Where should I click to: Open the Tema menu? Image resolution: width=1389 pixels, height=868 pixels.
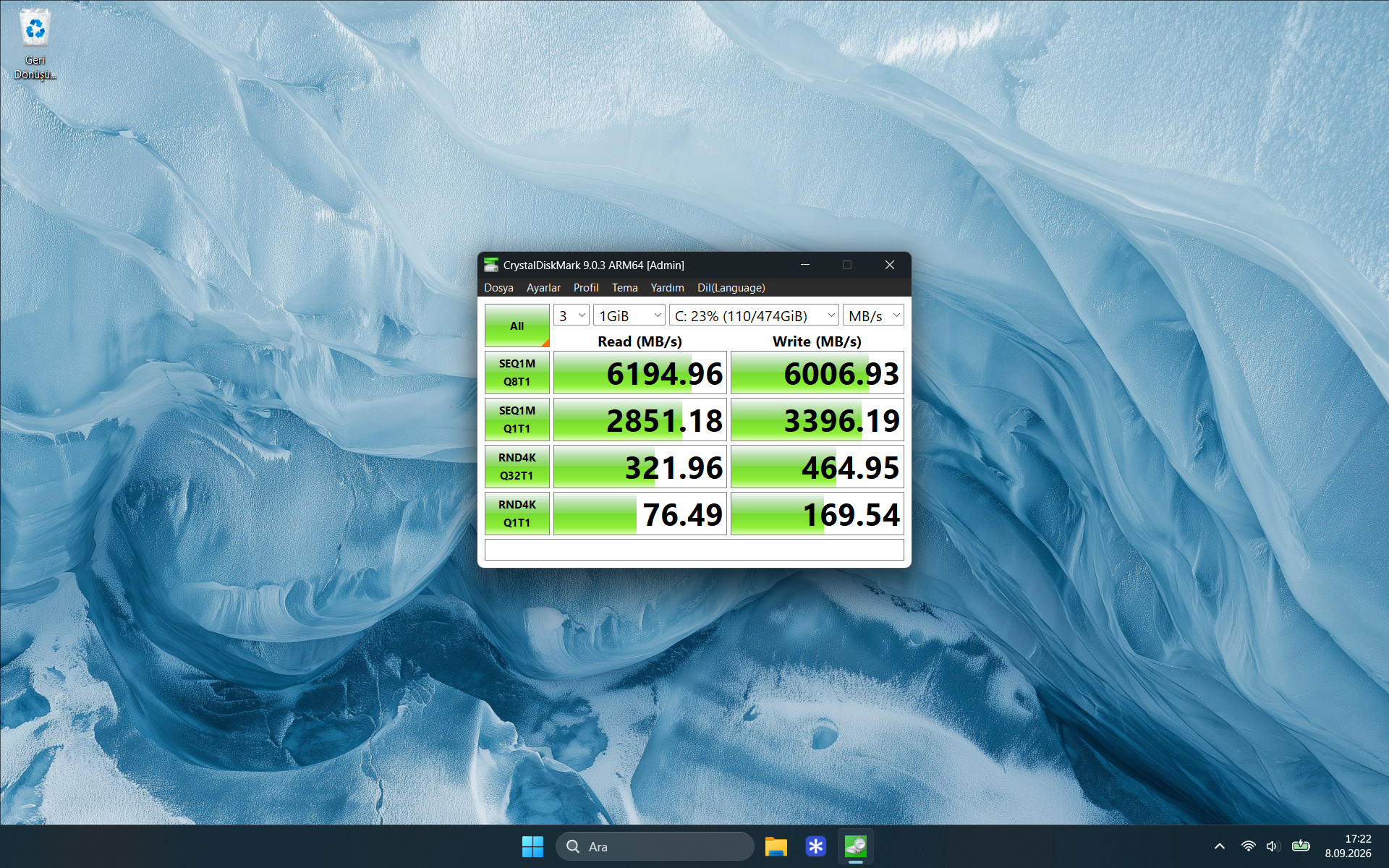625,288
